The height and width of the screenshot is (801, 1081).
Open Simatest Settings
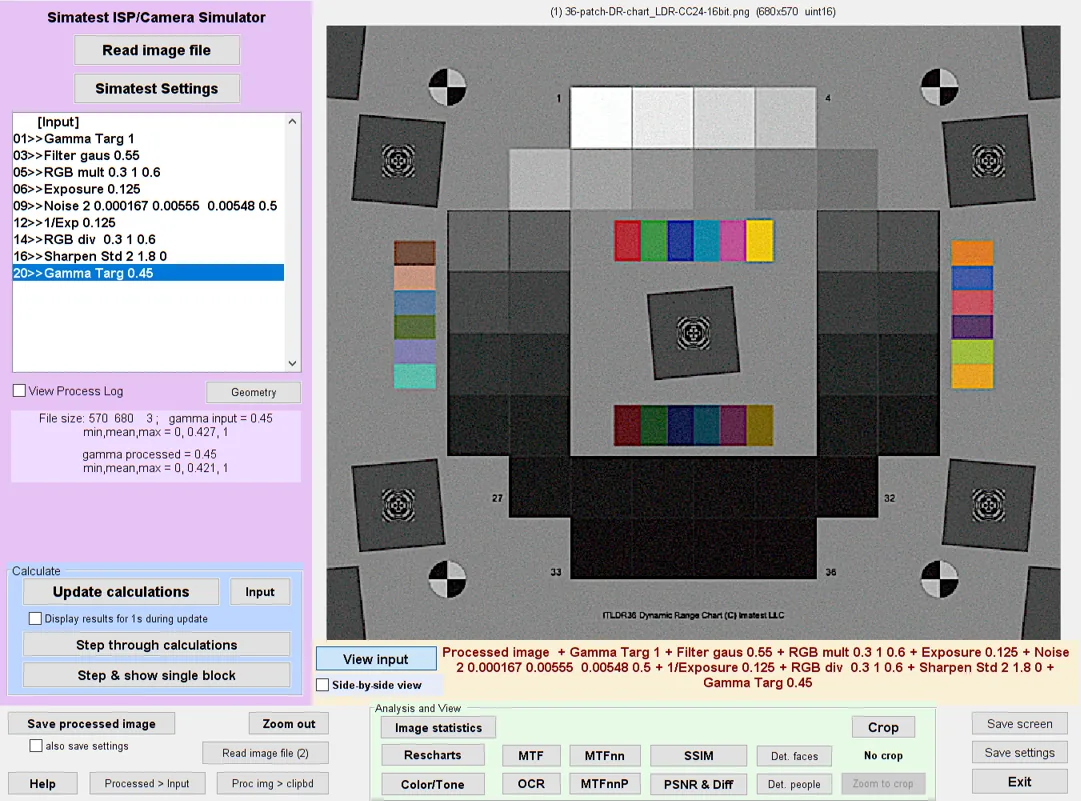[x=156, y=89]
